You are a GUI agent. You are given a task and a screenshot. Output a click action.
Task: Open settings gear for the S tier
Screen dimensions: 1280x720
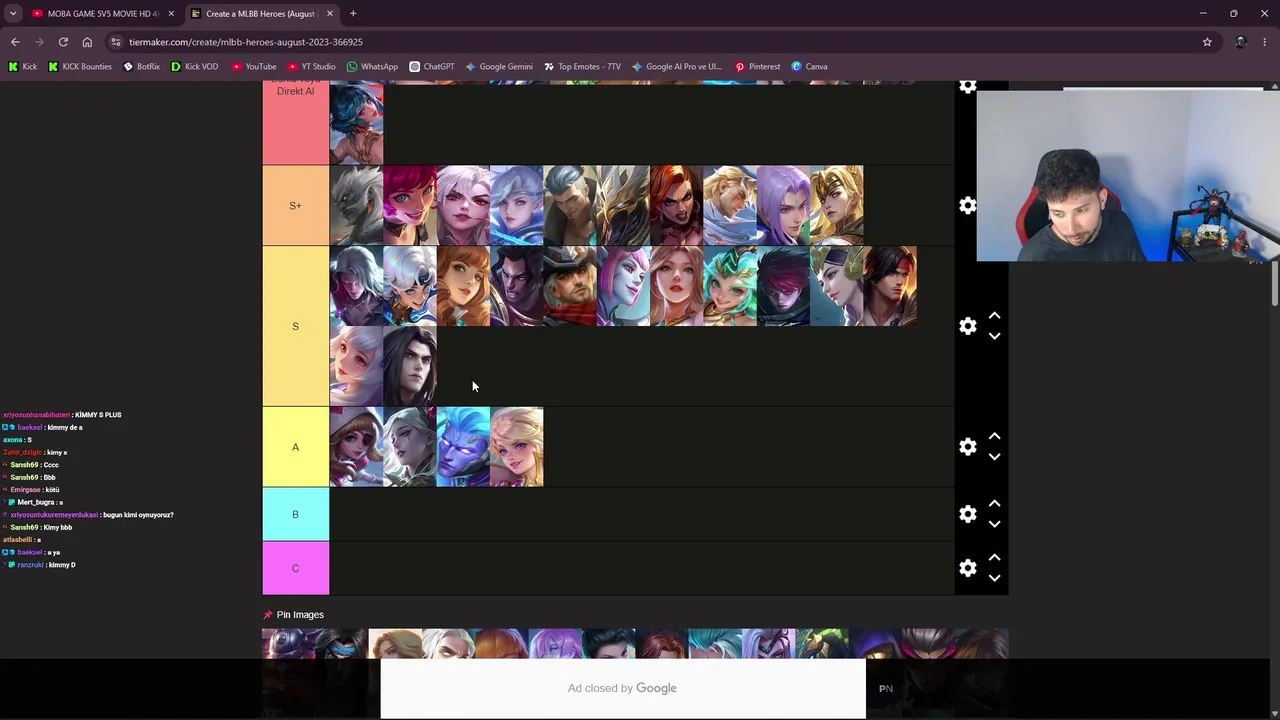[x=967, y=326]
